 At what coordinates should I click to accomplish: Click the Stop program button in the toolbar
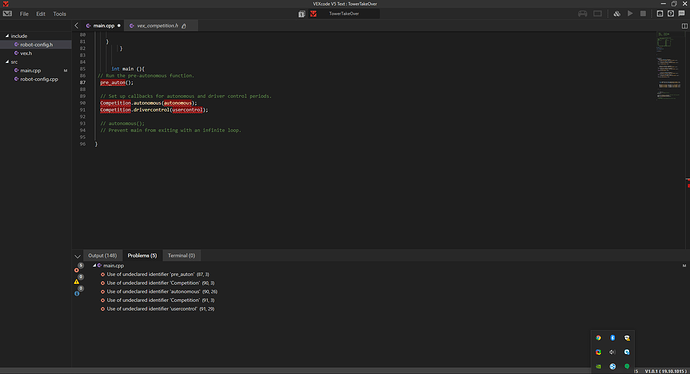643,14
